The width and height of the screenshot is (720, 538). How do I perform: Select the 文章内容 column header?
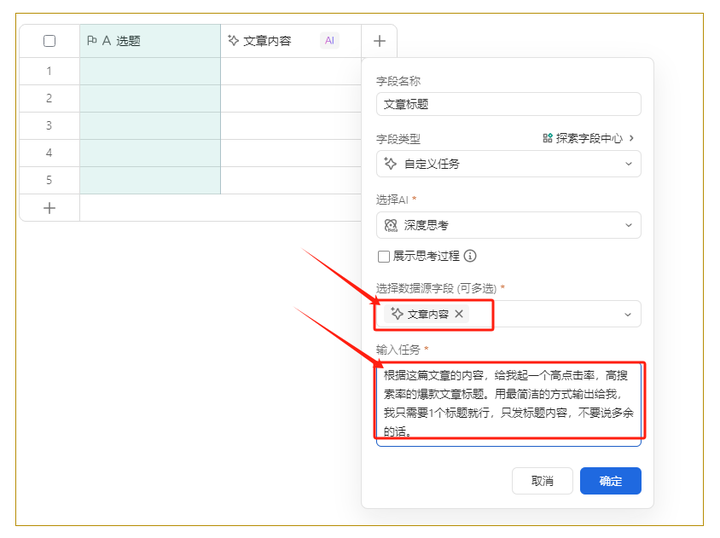tap(291, 41)
